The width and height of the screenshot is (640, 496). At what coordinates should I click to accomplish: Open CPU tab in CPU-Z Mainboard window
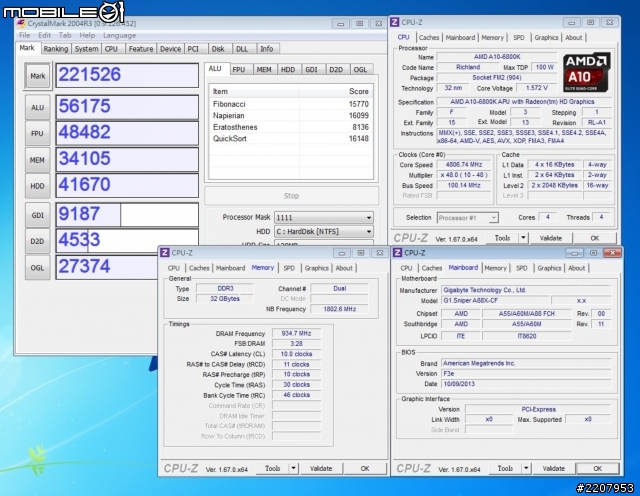tap(406, 268)
